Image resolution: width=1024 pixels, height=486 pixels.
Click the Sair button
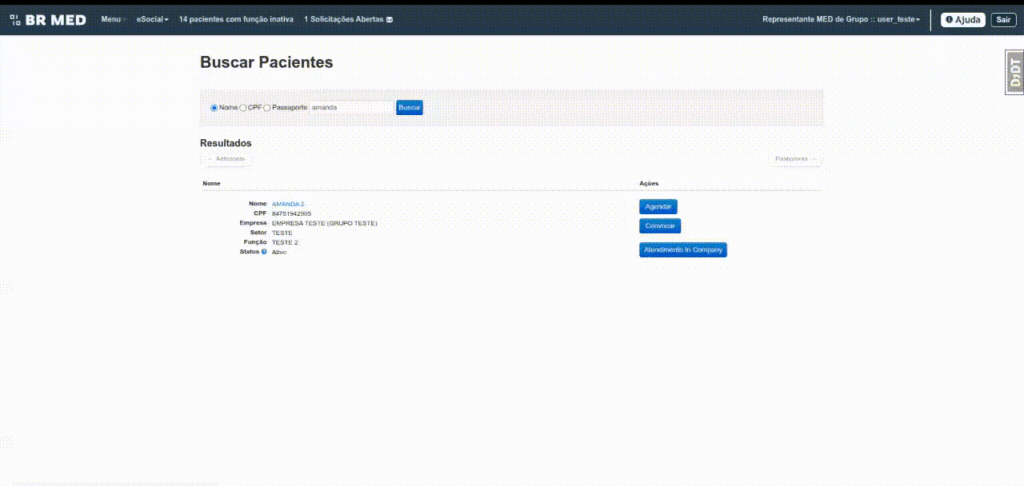(x=1003, y=20)
